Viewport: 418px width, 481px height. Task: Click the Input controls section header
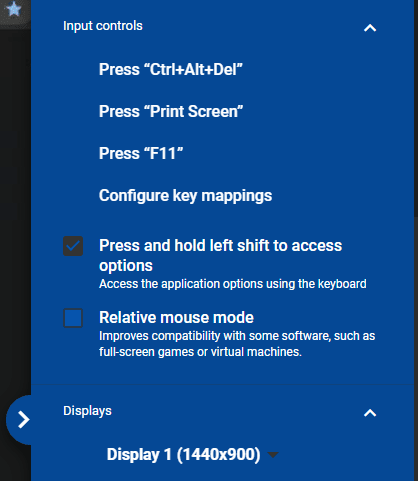click(x=103, y=26)
